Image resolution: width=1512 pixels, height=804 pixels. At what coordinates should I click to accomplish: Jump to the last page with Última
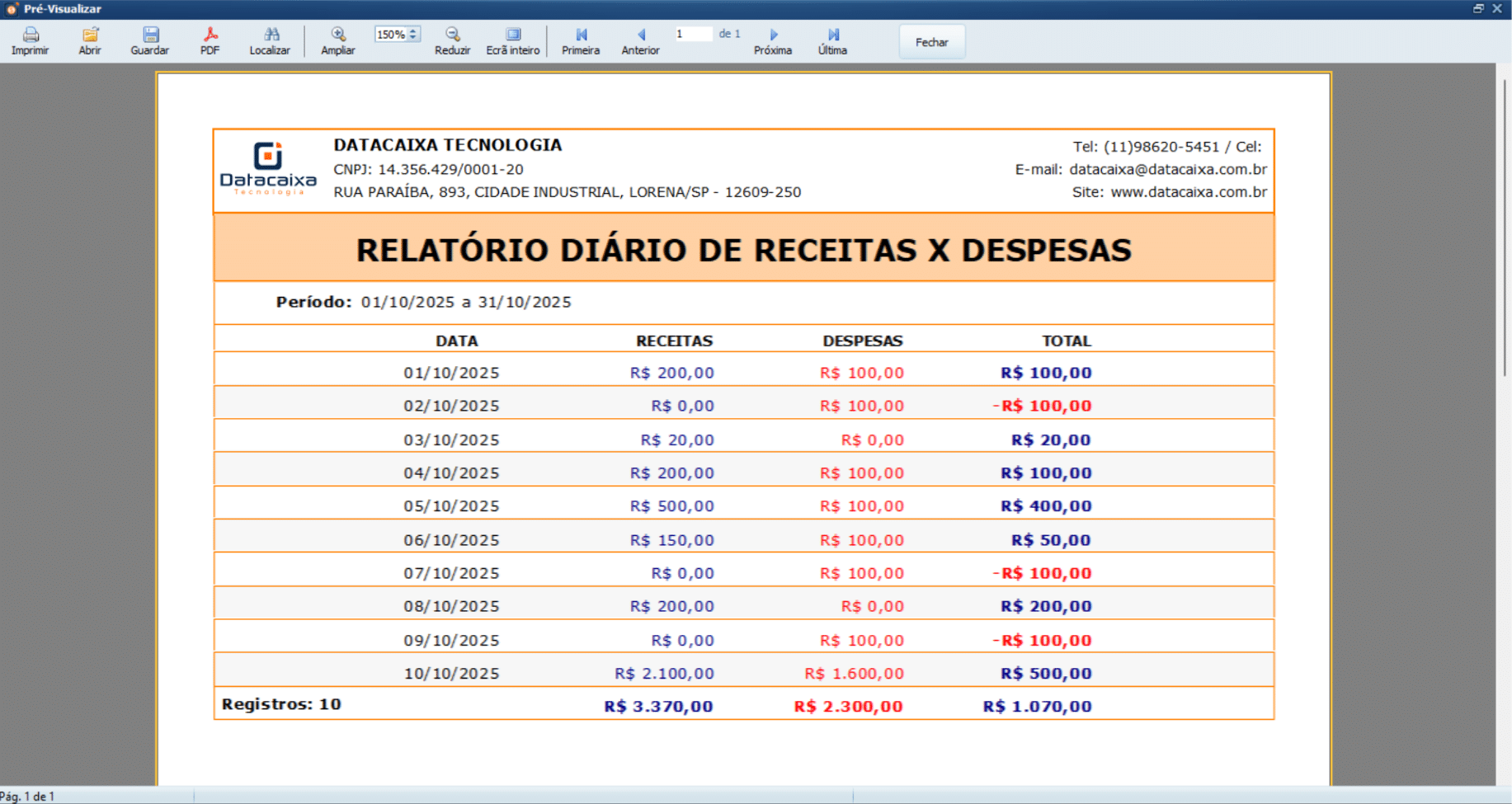tap(832, 40)
